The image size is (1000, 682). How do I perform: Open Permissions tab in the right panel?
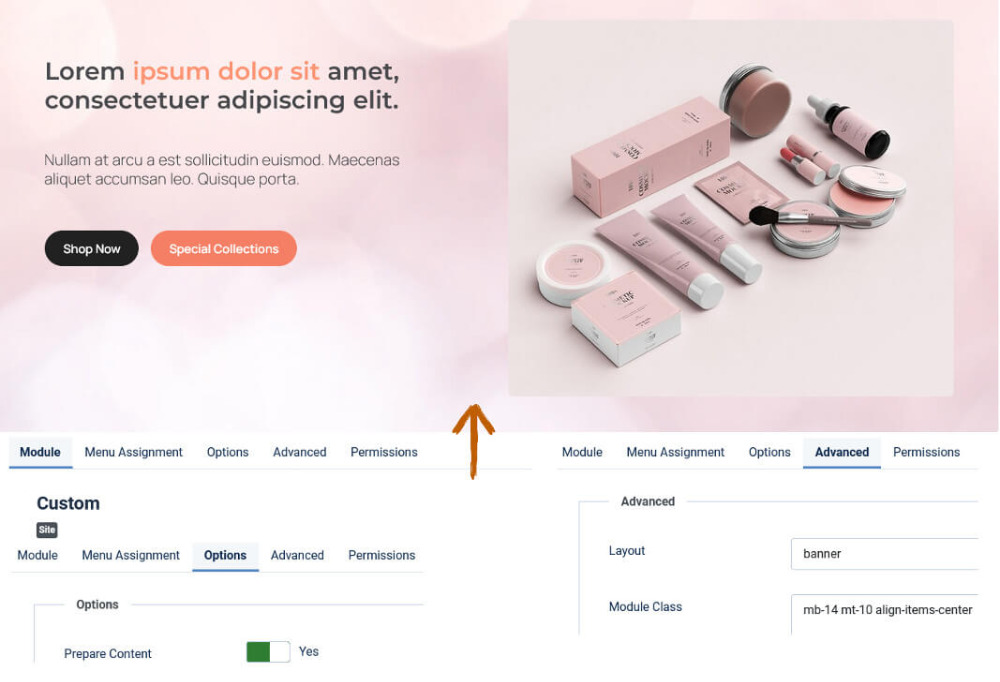tap(926, 452)
